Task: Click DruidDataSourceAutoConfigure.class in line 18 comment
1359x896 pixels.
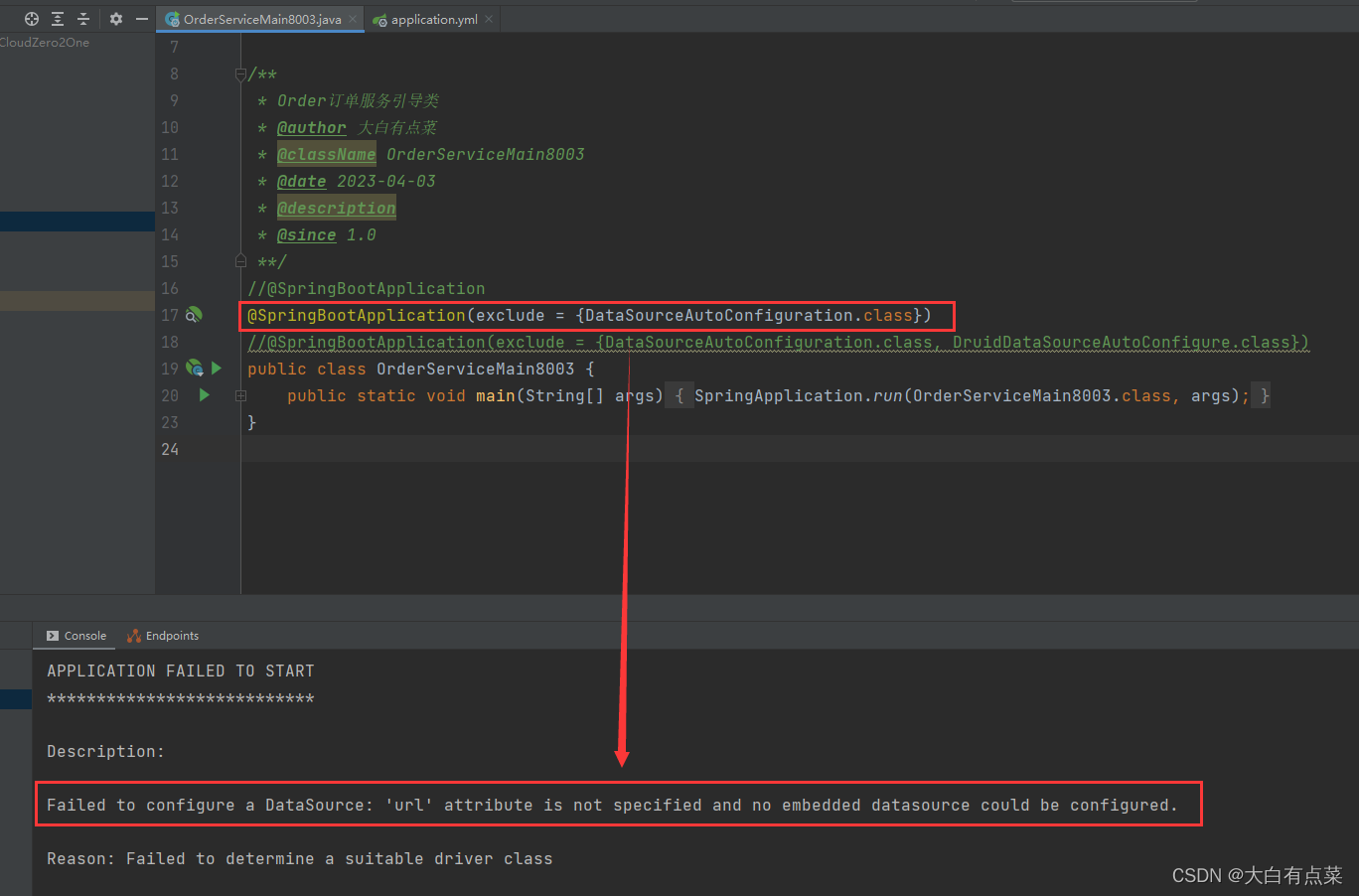Action: [x=1122, y=342]
